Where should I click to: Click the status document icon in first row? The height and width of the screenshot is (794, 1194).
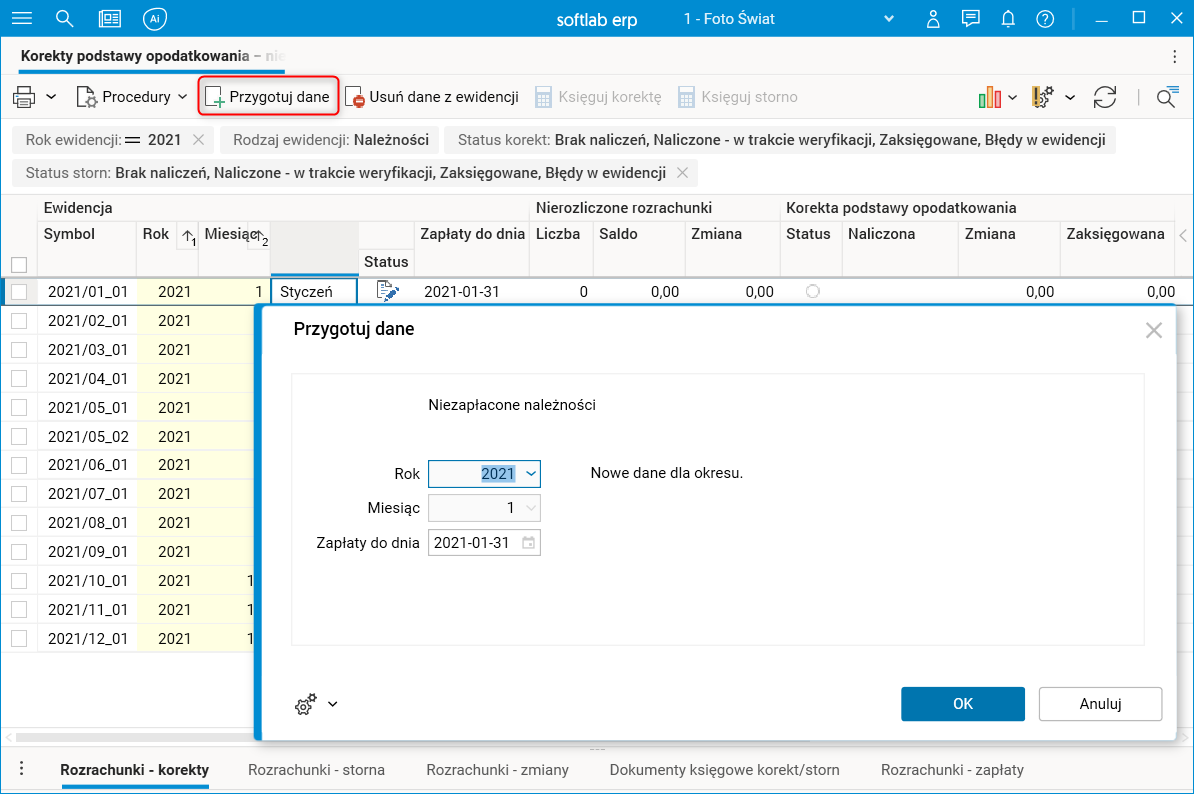(387, 292)
